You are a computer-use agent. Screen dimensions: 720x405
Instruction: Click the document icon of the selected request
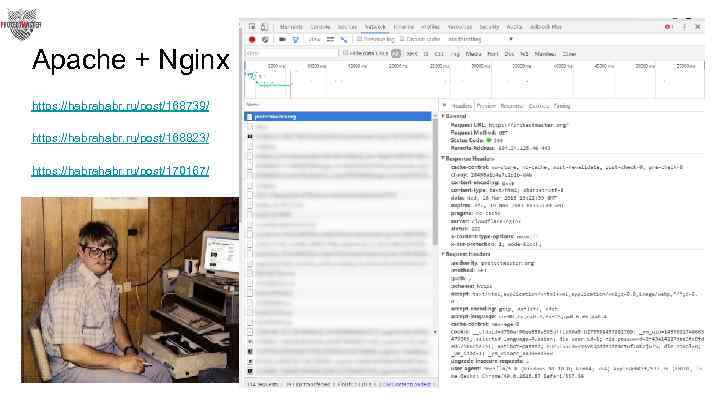[249, 117]
